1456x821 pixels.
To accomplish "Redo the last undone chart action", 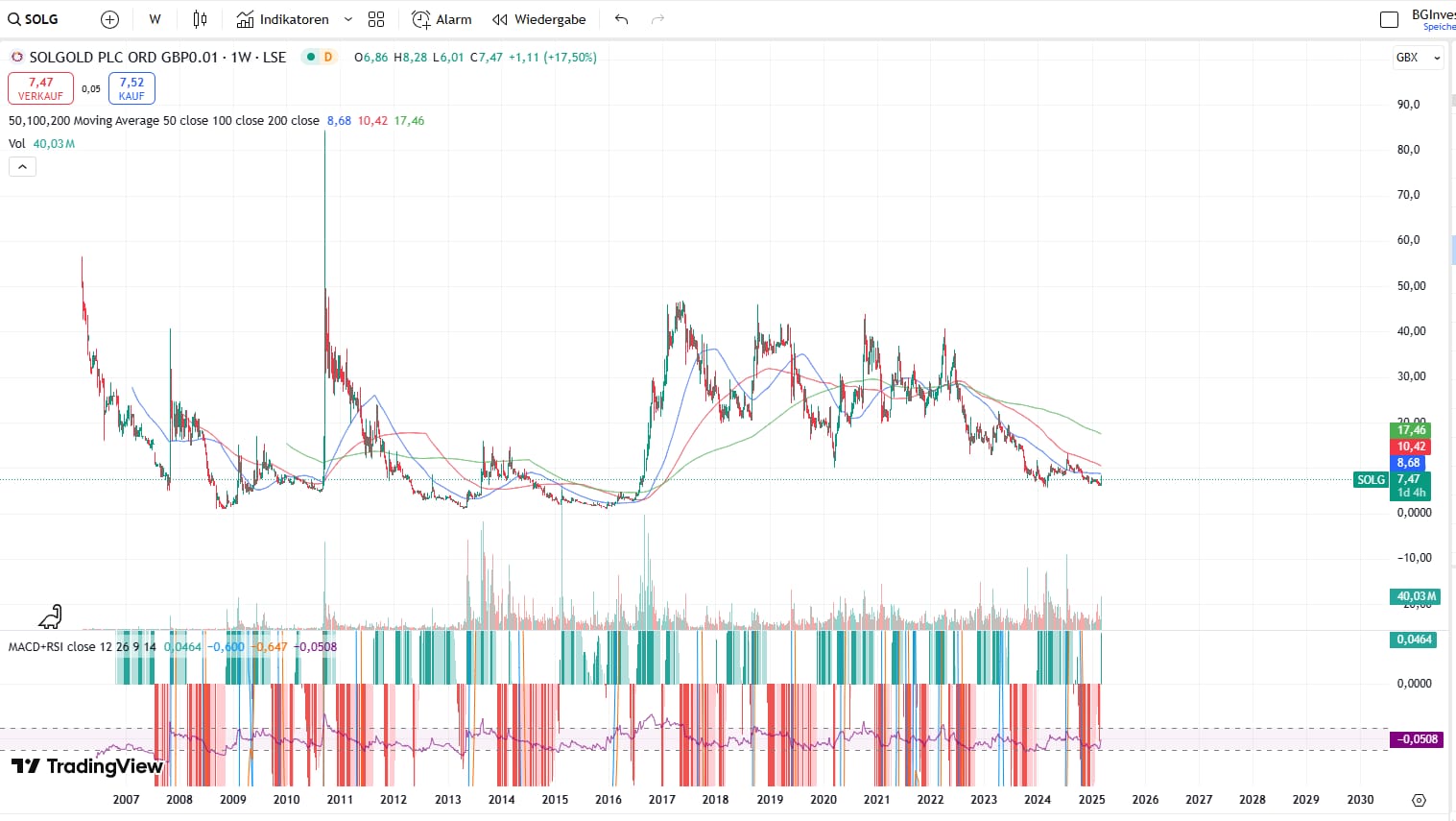I will click(657, 19).
